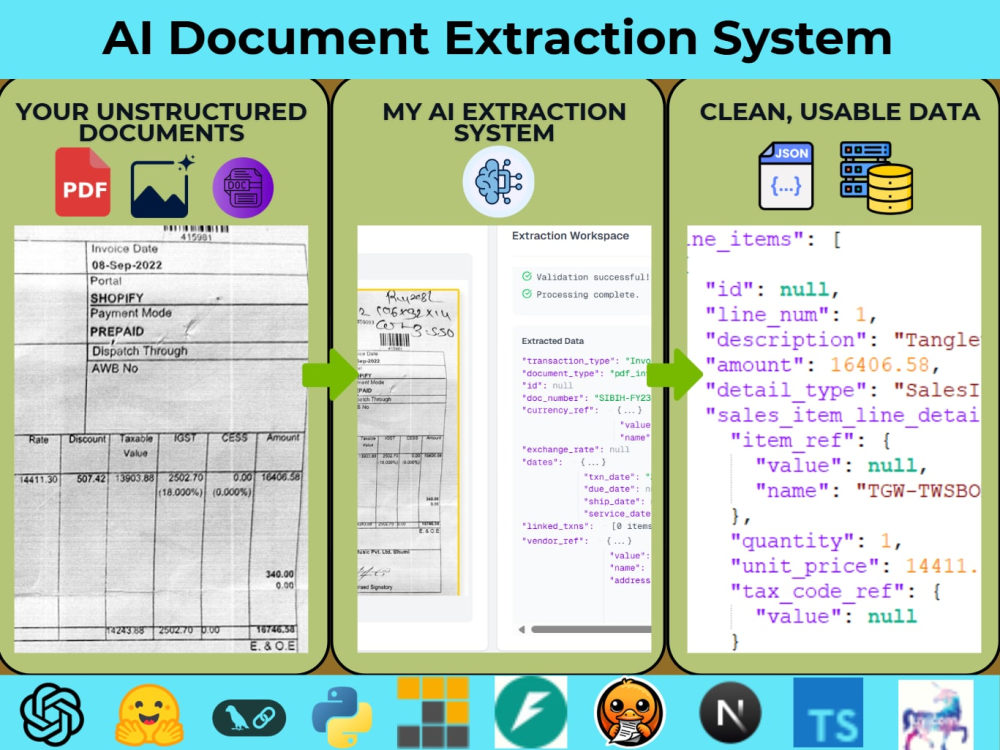The image size is (1000, 750).
Task: Click the ship_date key in extracted data
Action: tap(614, 501)
